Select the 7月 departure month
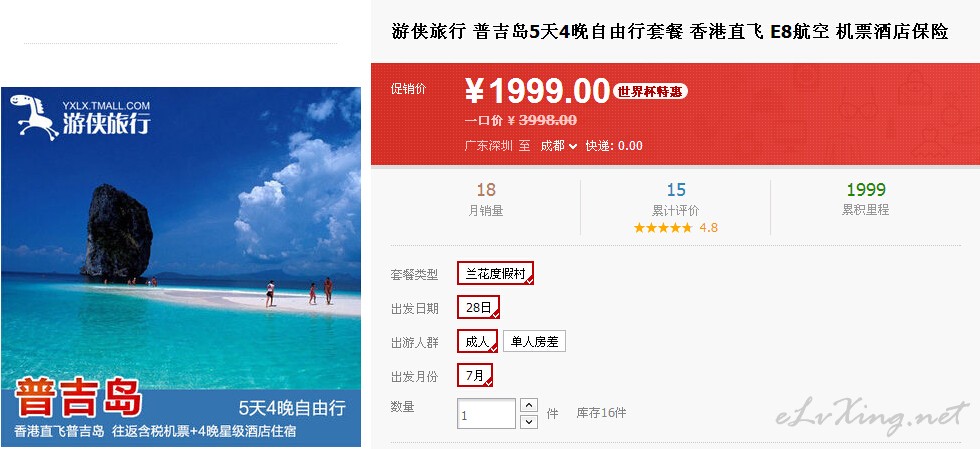This screenshot has height=449, width=980. 475,375
